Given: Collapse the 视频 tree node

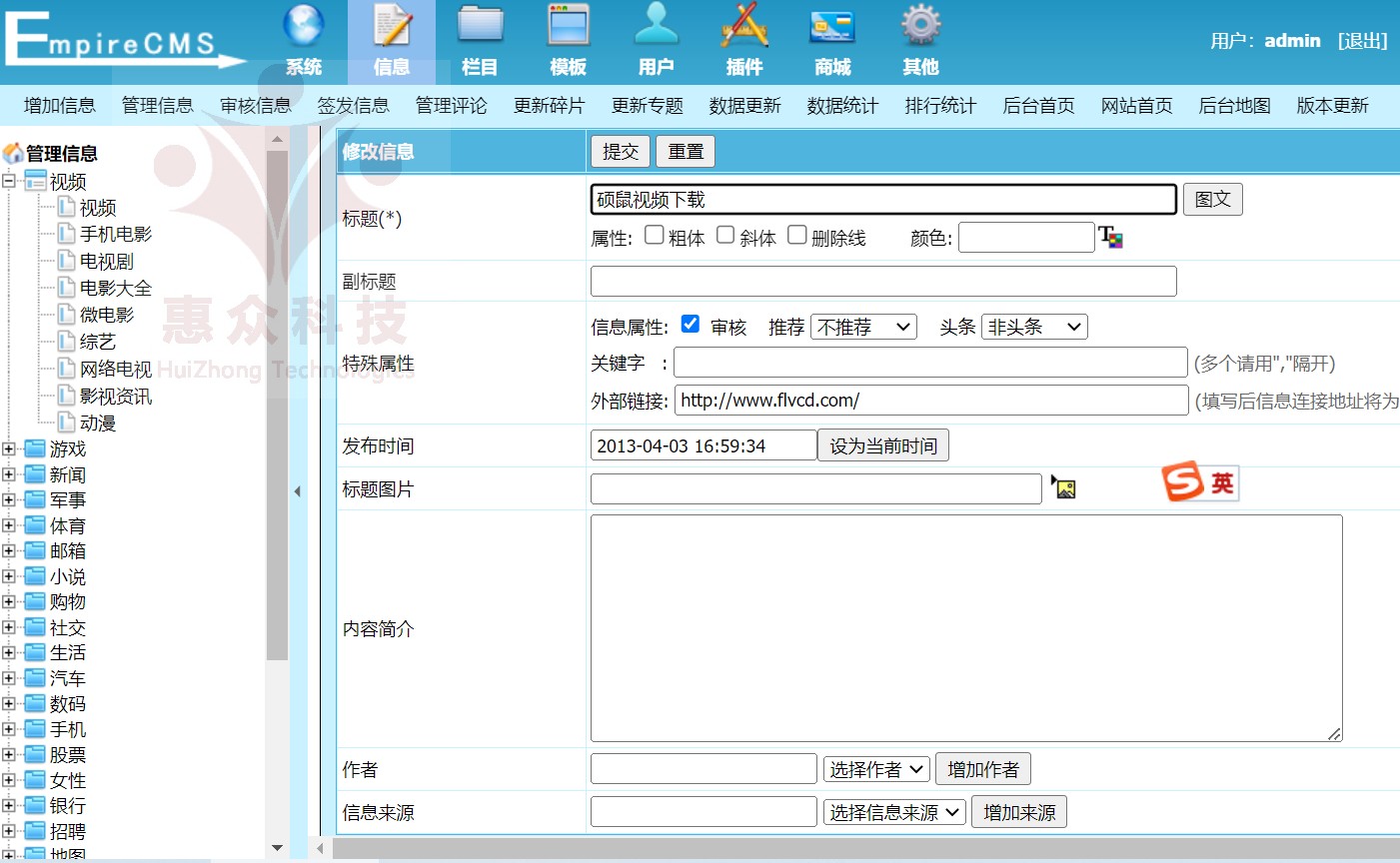Looking at the screenshot, I should click(9, 181).
